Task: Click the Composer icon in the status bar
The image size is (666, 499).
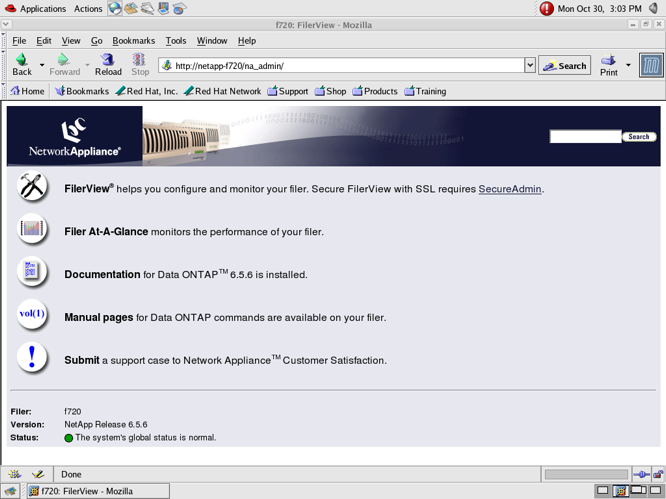Action: coord(38,474)
